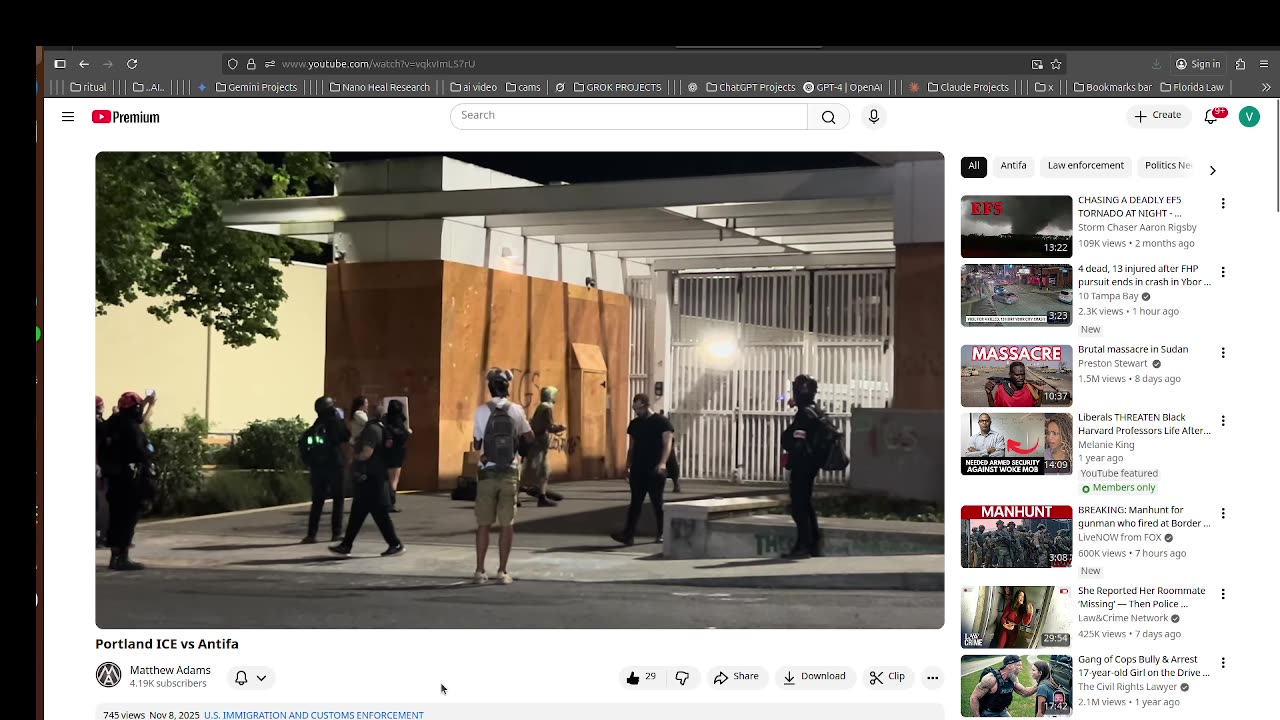Open U.S. Immigration and Customs Enforcement link
1280x720 pixels.
pos(314,715)
